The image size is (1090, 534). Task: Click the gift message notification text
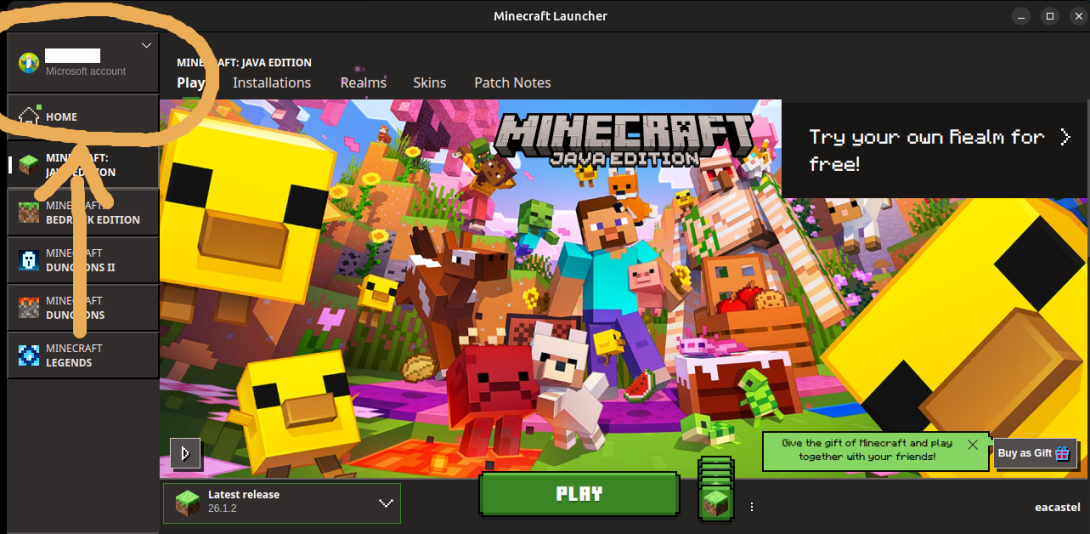click(x=866, y=450)
